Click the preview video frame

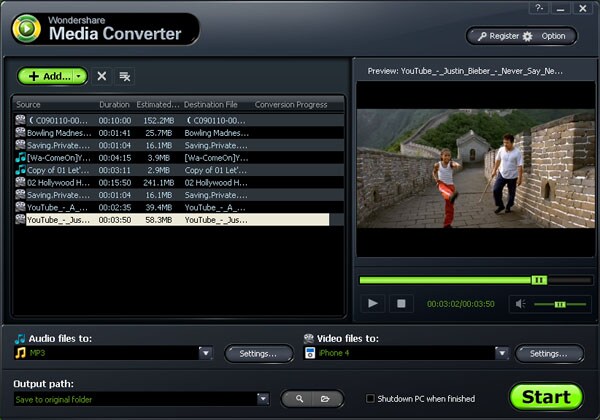click(476, 169)
